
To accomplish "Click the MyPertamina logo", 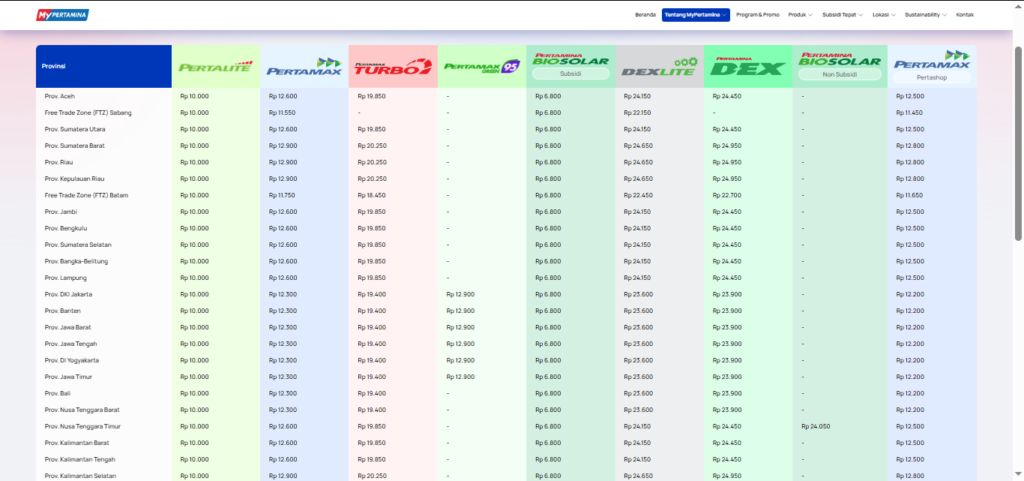I will (62, 15).
